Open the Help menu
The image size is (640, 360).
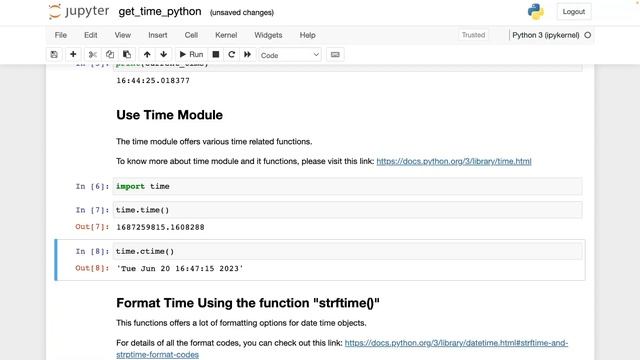coord(307,35)
